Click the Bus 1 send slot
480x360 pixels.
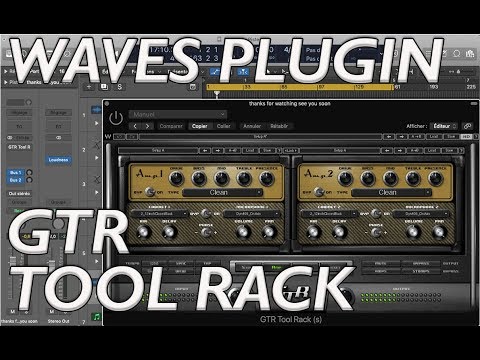[x=15, y=173]
